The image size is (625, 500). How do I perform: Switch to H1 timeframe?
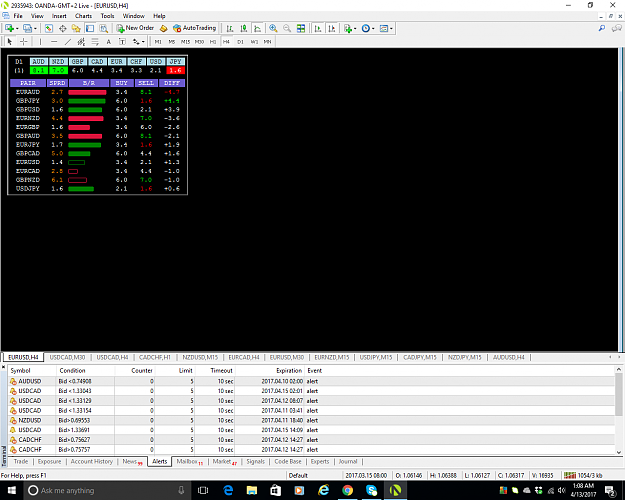(213, 41)
